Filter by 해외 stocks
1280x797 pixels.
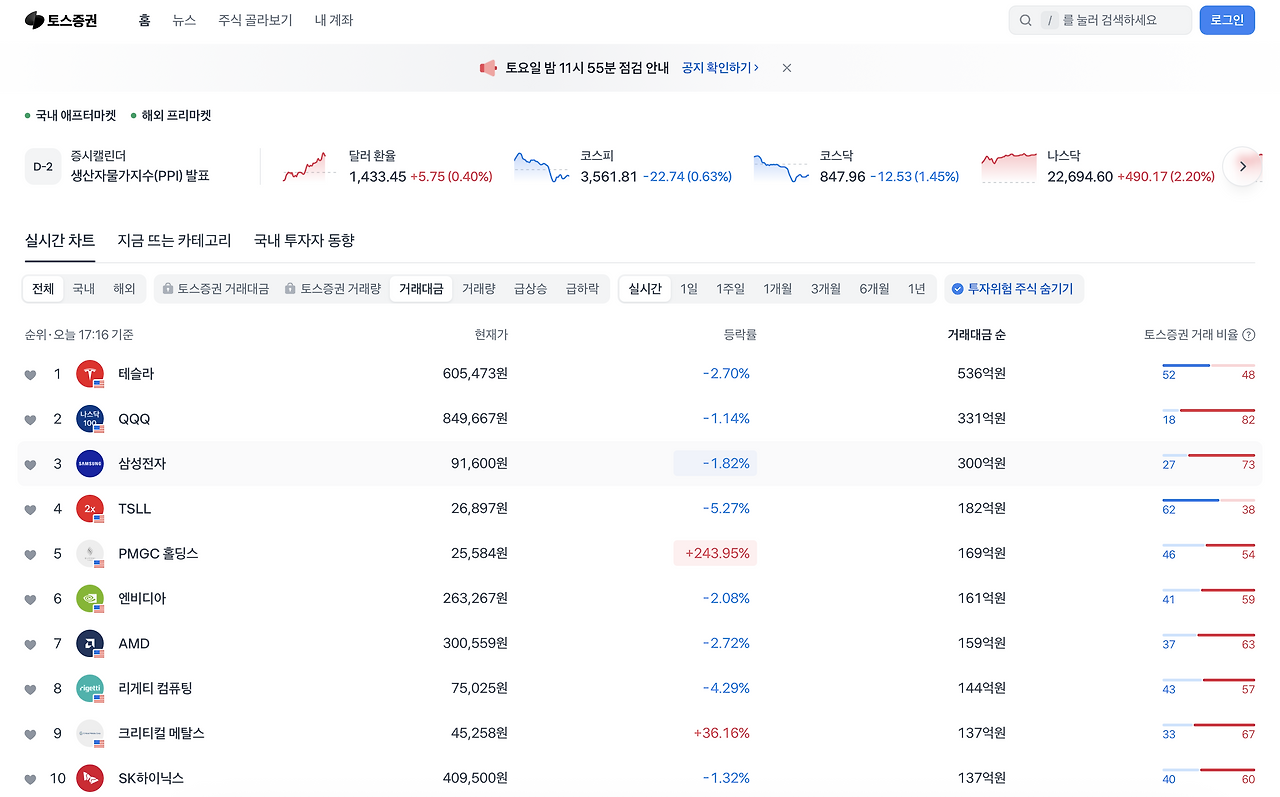[124, 289]
